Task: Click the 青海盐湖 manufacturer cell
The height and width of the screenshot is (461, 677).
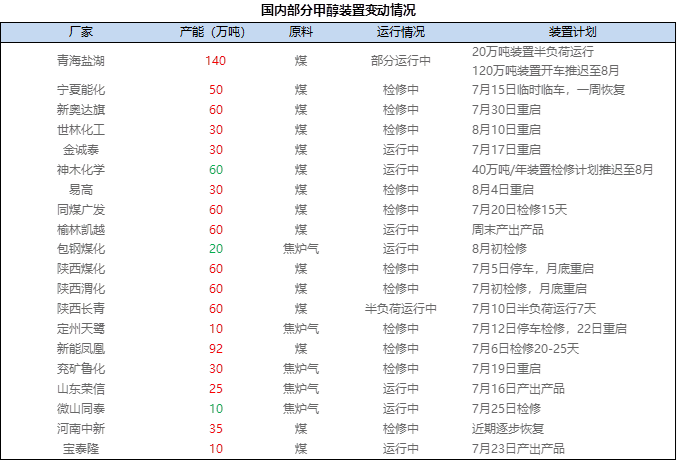Action: tap(81, 60)
